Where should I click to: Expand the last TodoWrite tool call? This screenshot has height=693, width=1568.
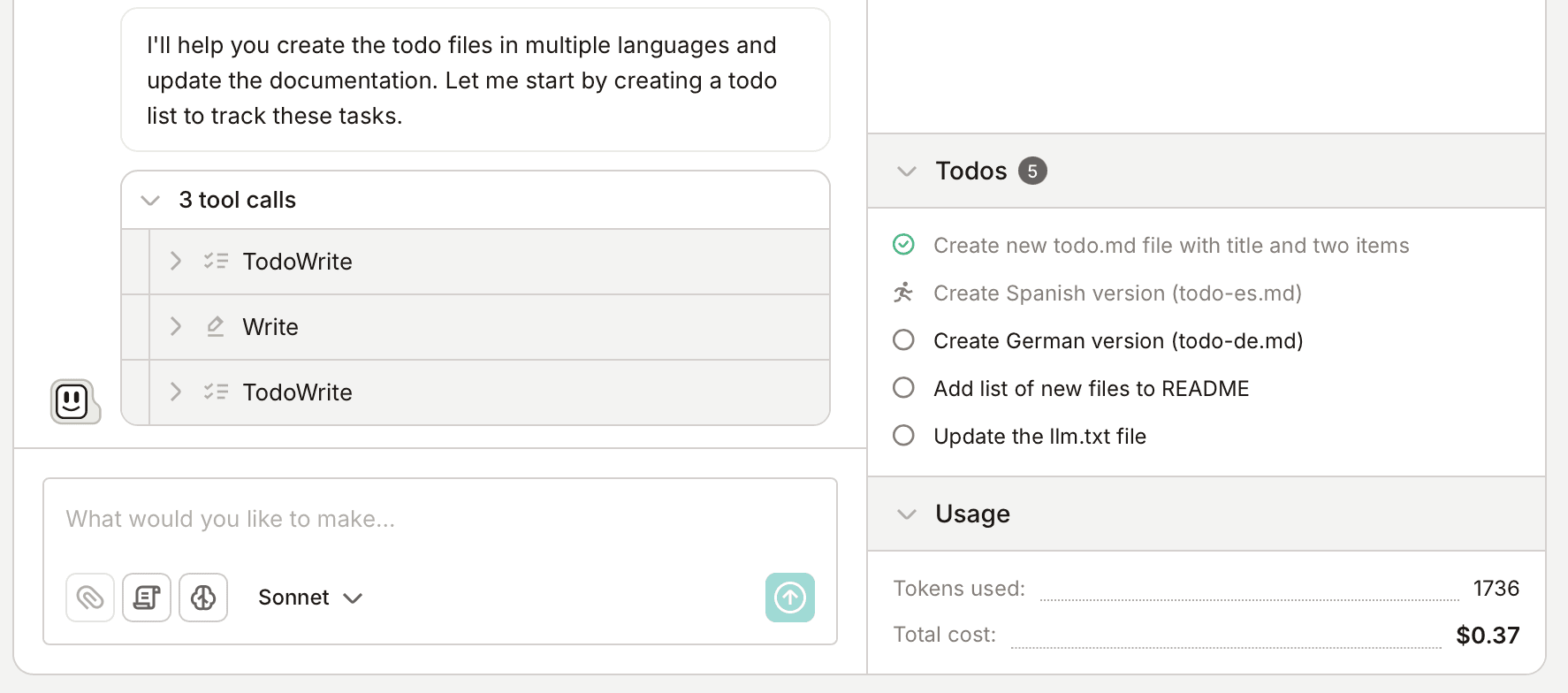(176, 392)
